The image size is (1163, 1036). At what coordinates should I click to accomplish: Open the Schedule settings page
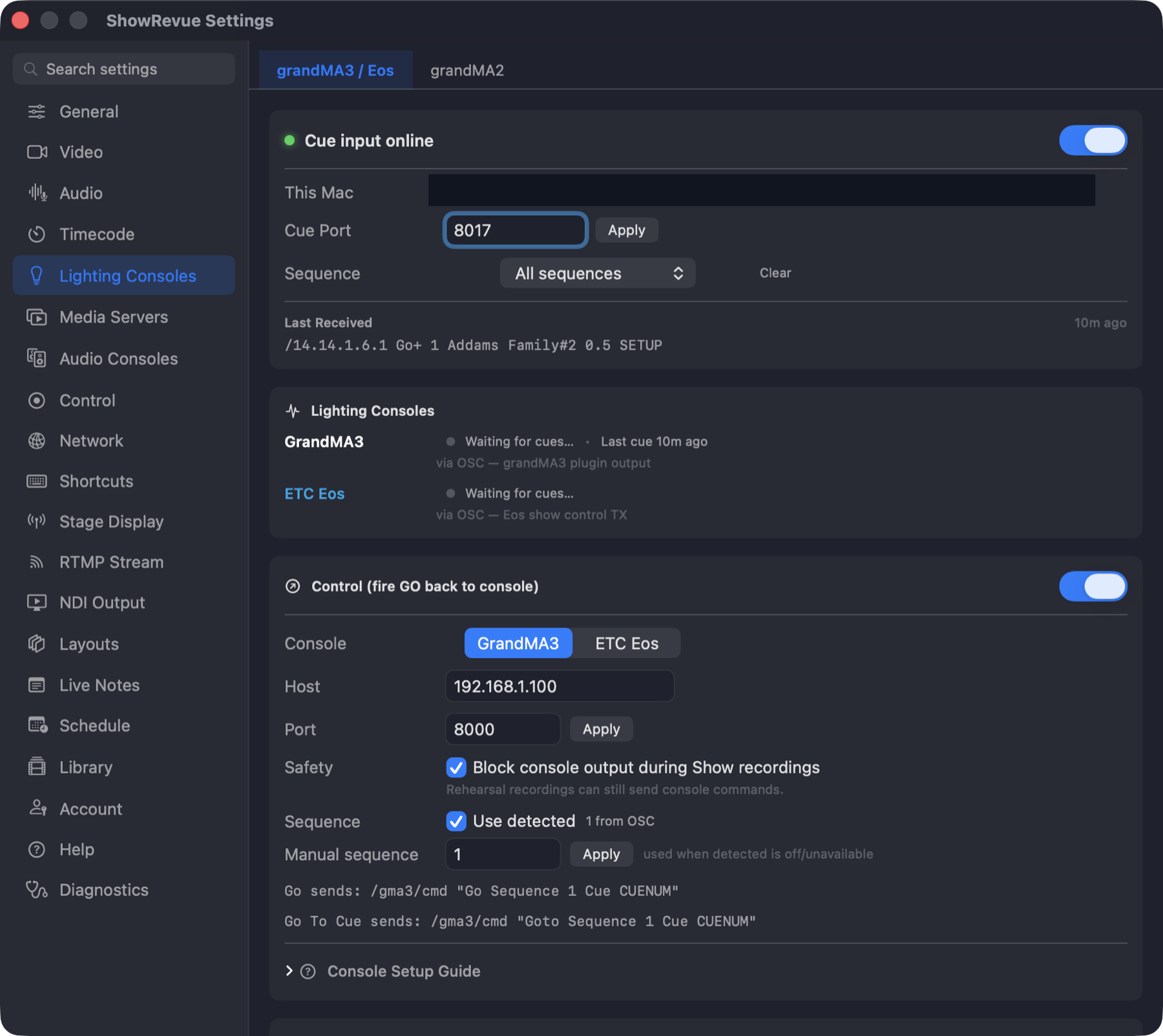(x=123, y=725)
